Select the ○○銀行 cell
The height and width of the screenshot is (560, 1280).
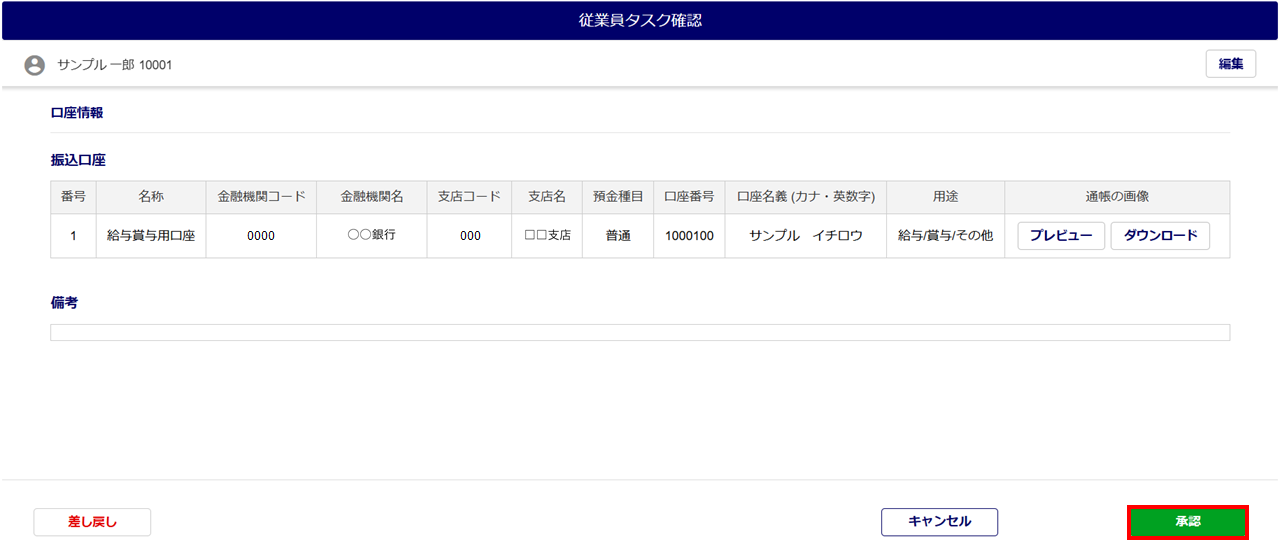click(x=371, y=236)
